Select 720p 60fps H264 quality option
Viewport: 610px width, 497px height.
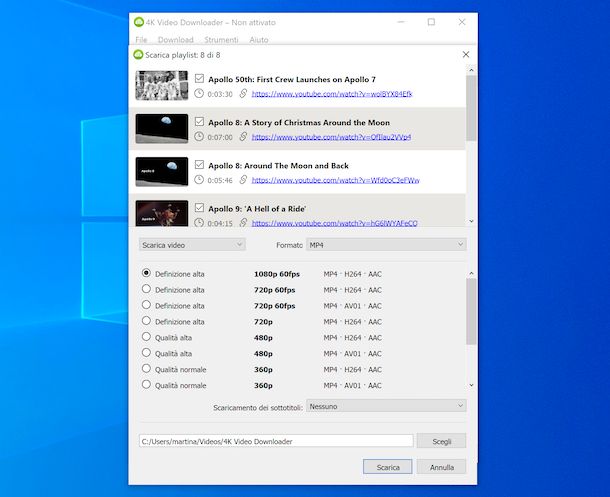pyautogui.click(x=146, y=289)
